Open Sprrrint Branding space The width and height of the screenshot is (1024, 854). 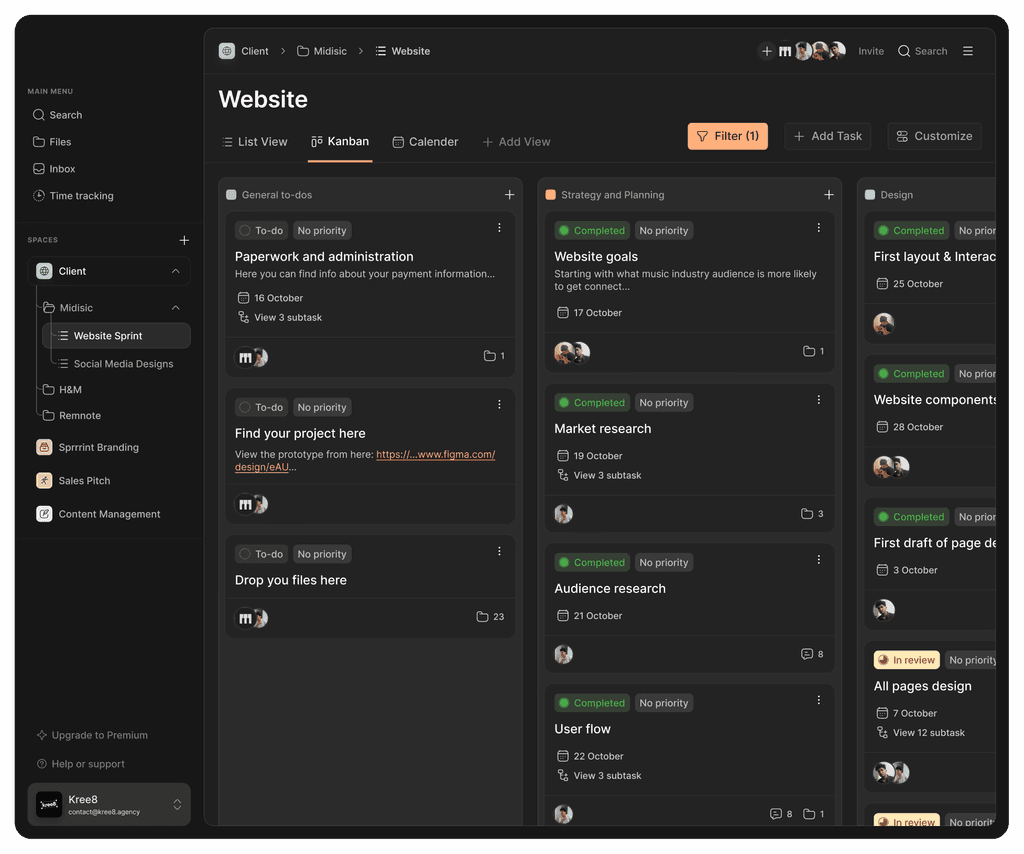click(x=88, y=447)
